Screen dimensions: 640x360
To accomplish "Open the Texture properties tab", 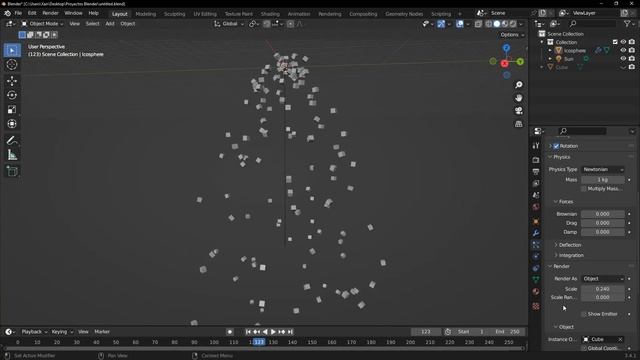I will coord(536,306).
